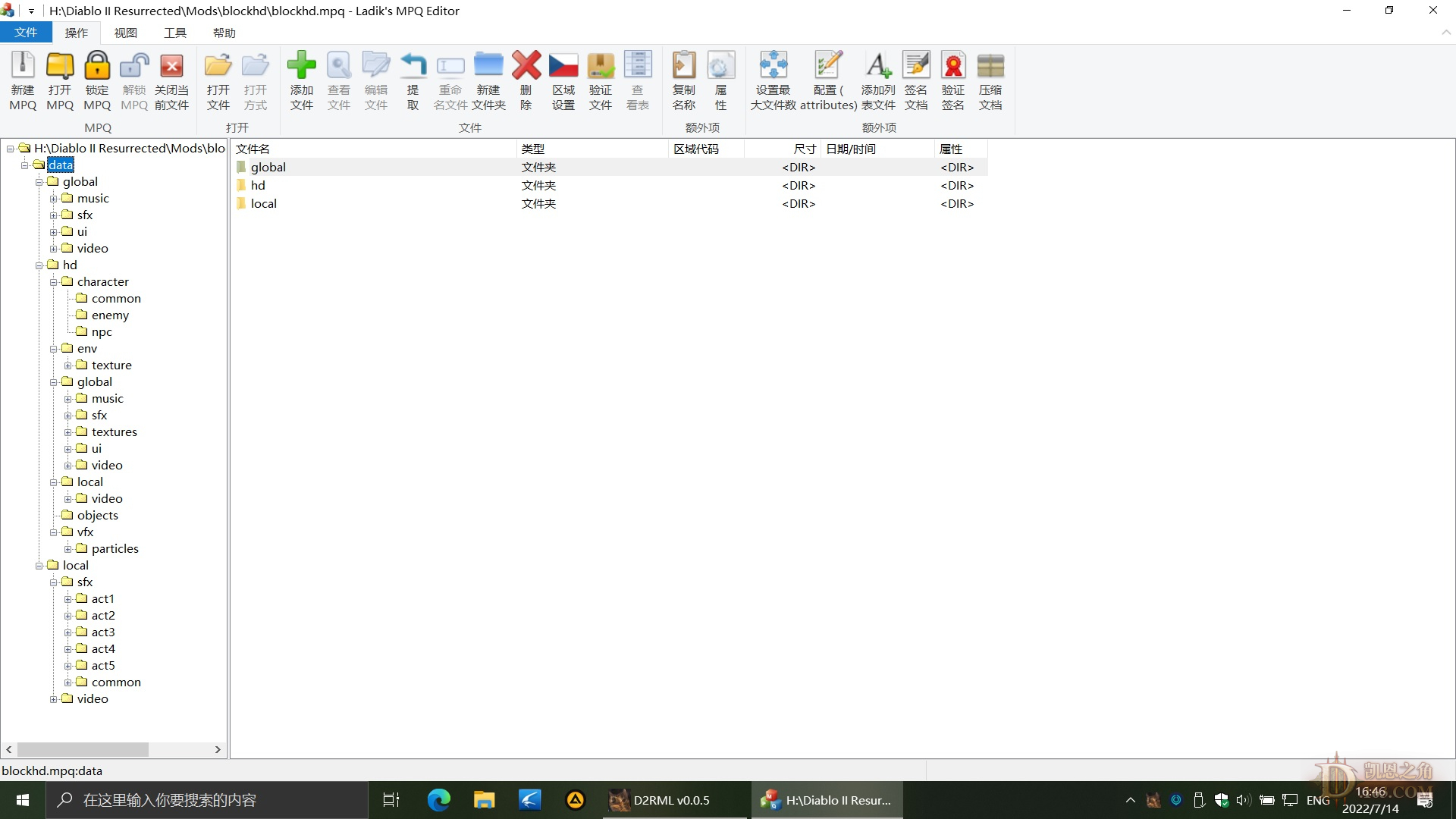Click the 关闭当前文件 (Close current file) icon

171,65
